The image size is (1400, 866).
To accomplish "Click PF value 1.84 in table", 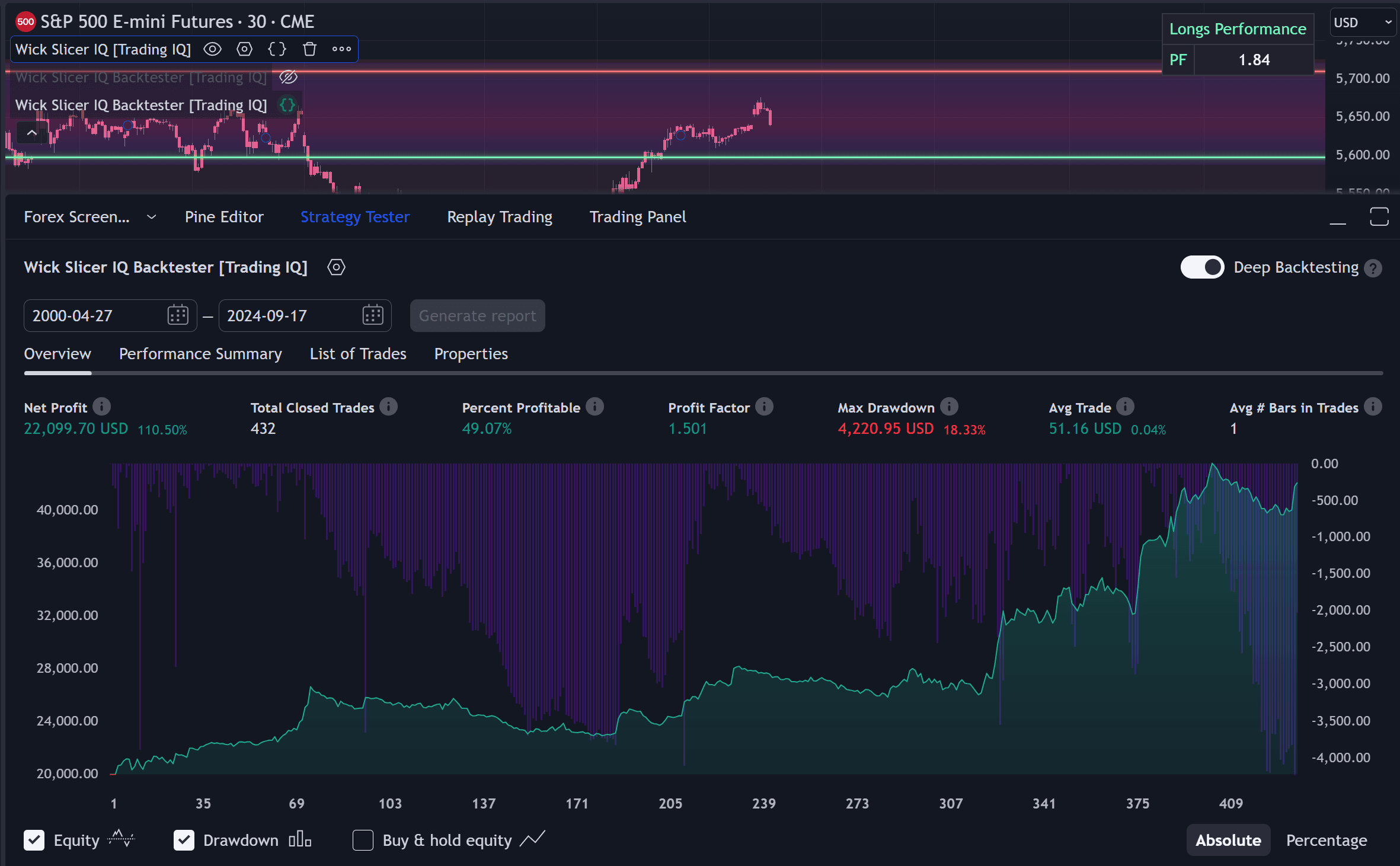I will (1254, 60).
